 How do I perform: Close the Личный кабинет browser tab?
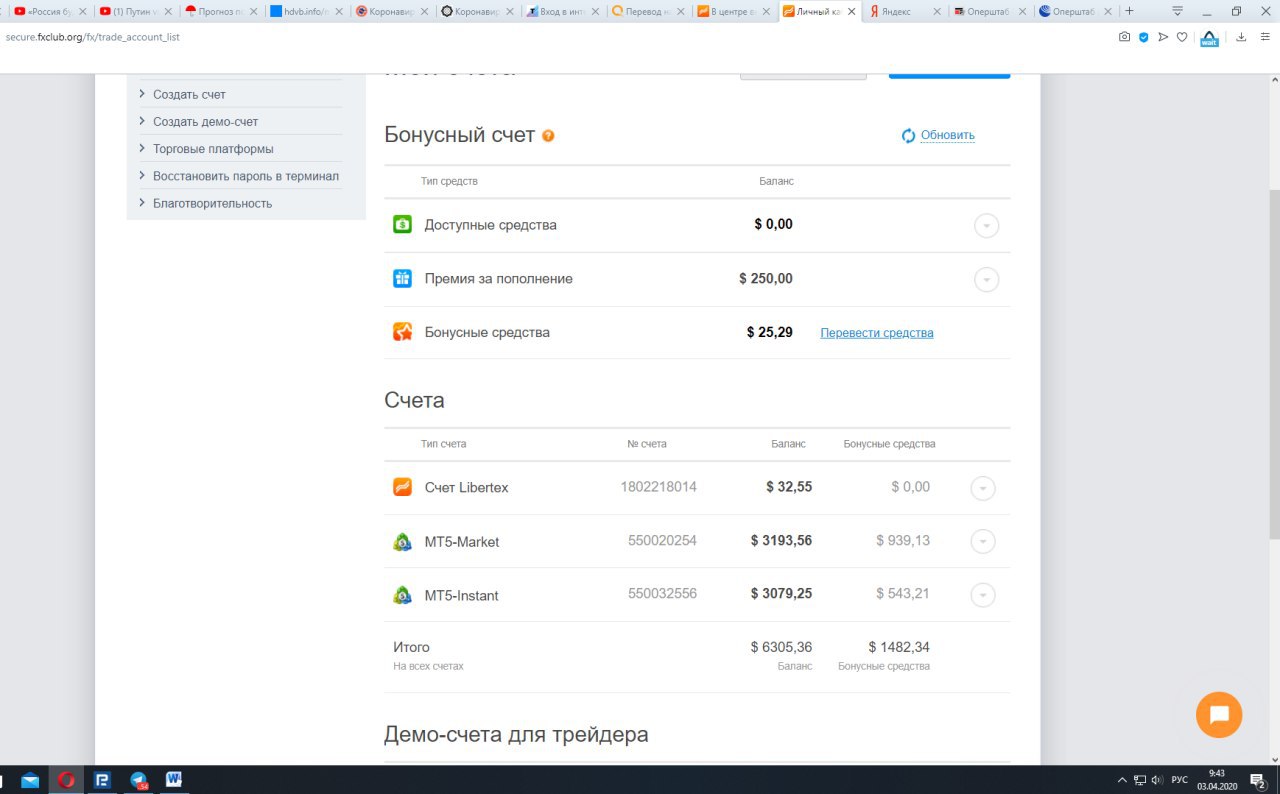851,12
